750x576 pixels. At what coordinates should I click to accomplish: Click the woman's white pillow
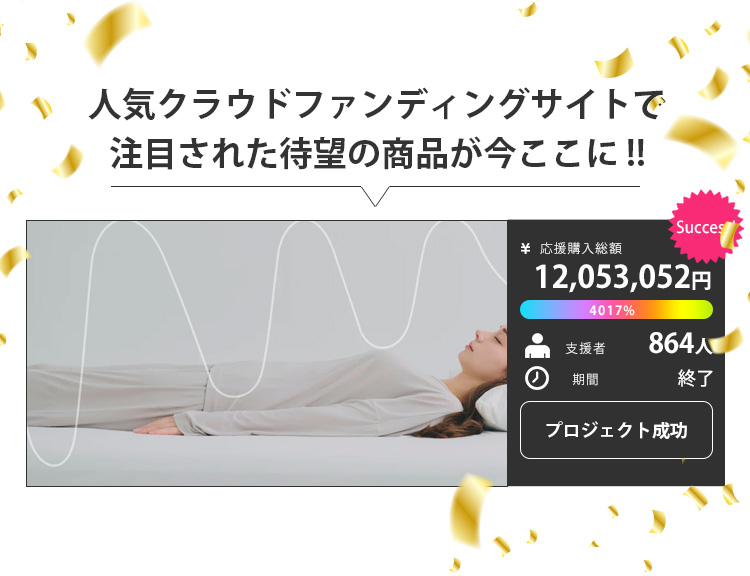(x=492, y=409)
